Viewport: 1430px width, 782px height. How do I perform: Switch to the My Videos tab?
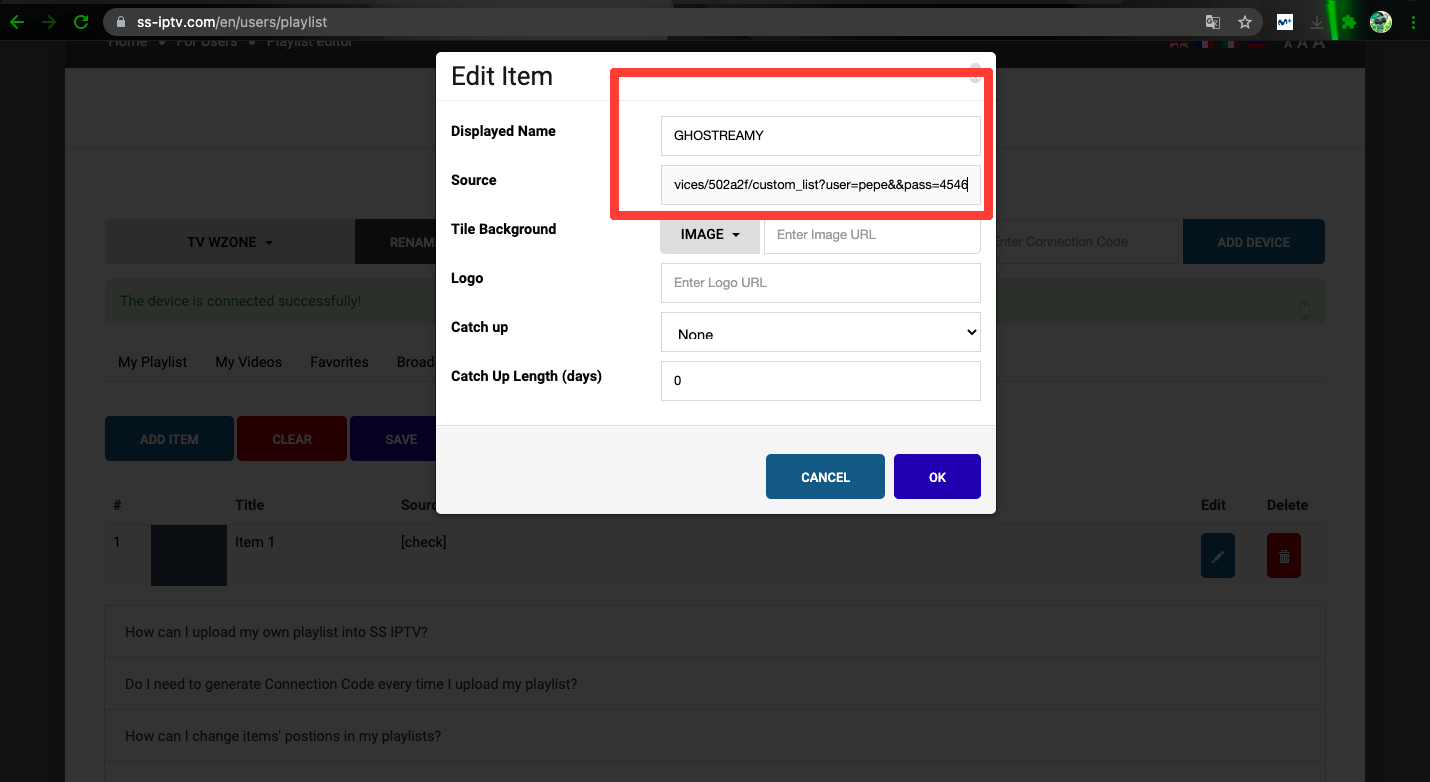248,362
